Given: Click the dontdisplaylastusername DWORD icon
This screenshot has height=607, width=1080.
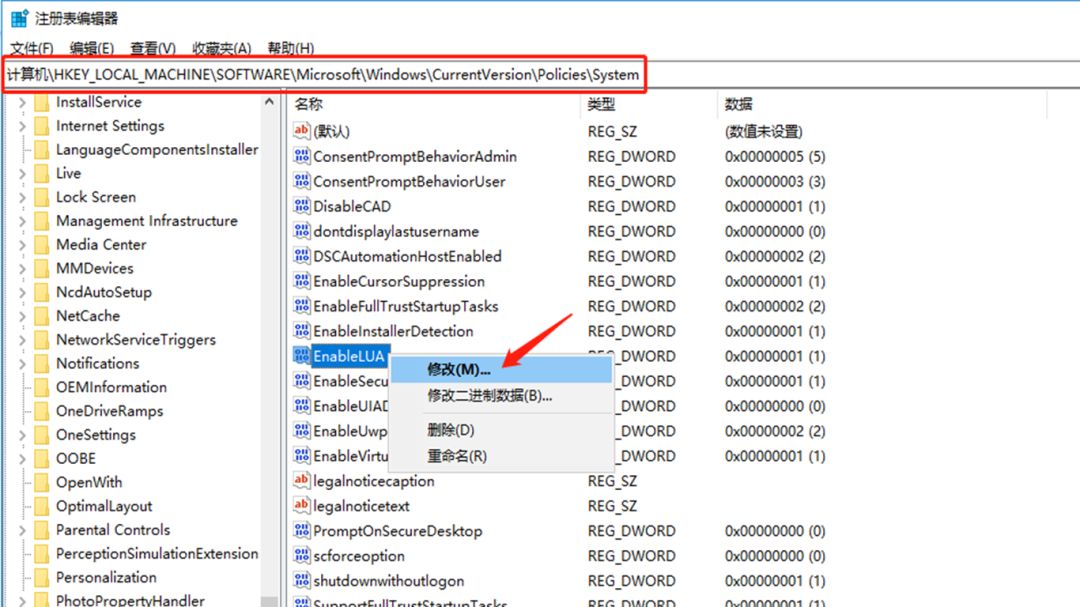Looking at the screenshot, I should point(301,230).
